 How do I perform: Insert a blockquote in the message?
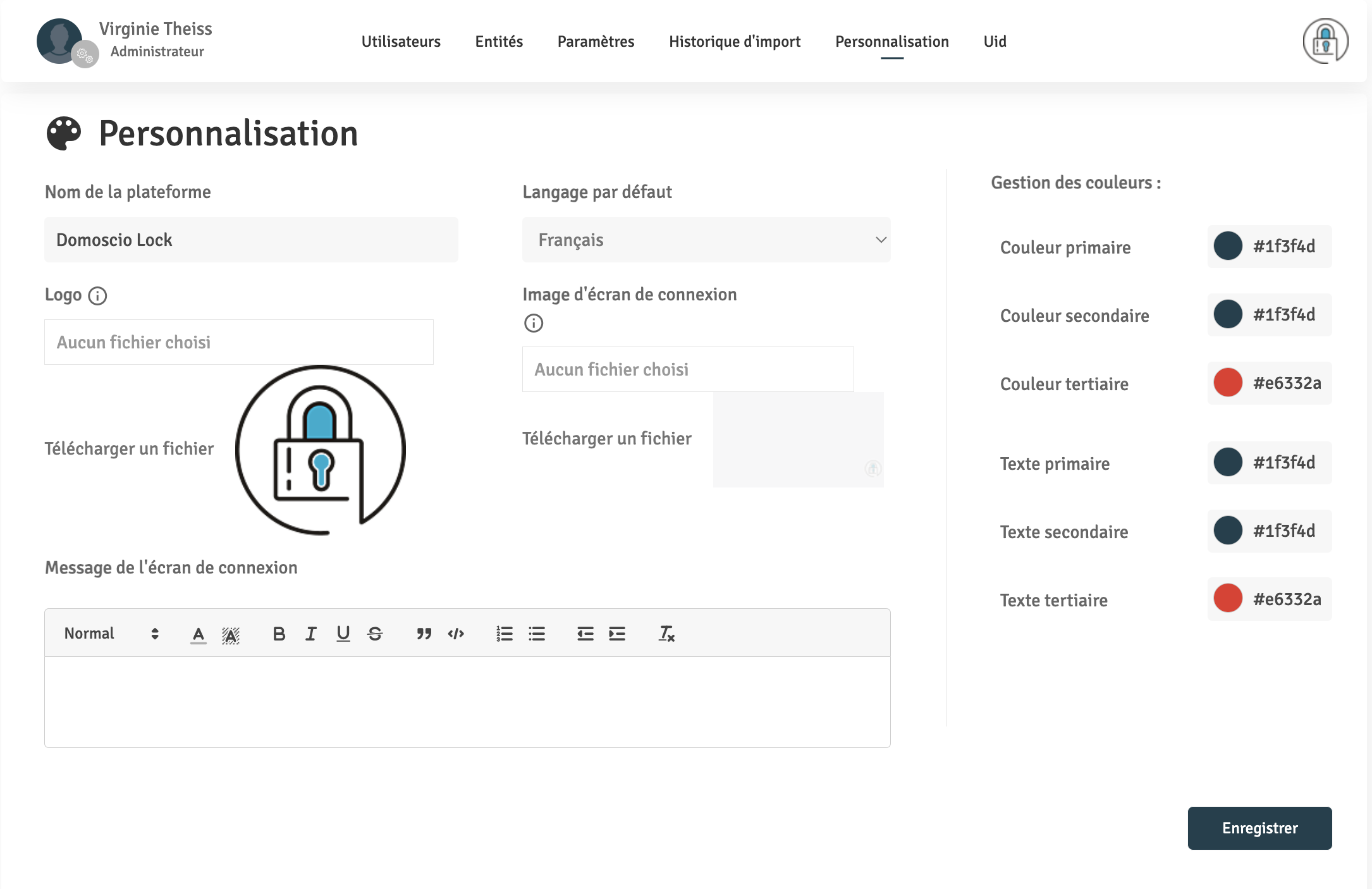click(x=424, y=634)
